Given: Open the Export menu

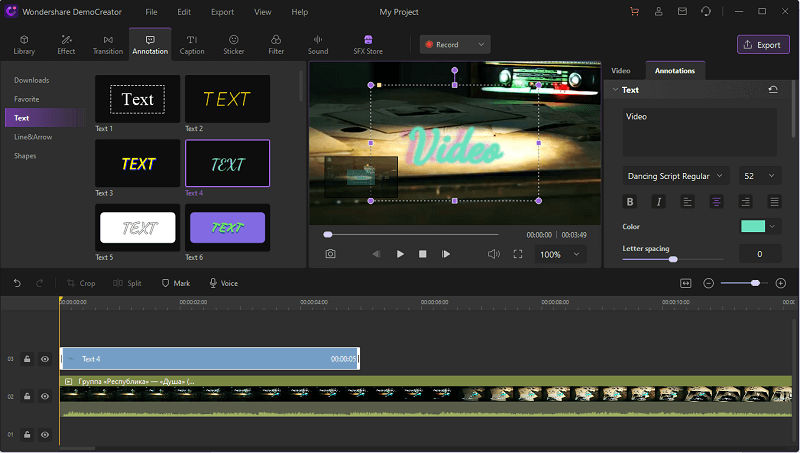Looking at the screenshot, I should pos(222,12).
